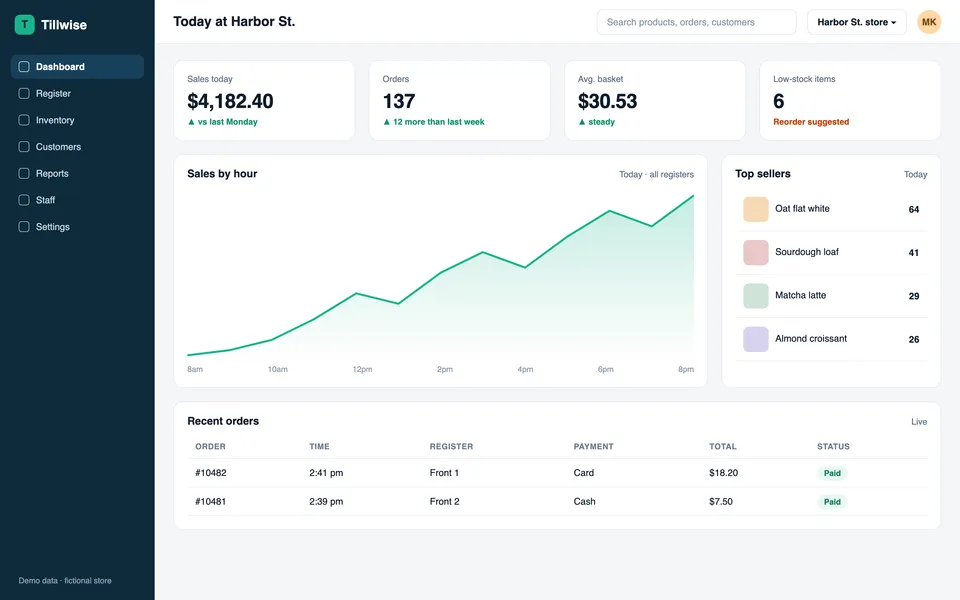Screen dimensions: 960x600
Task: Open order #10482
Action: [211, 473]
